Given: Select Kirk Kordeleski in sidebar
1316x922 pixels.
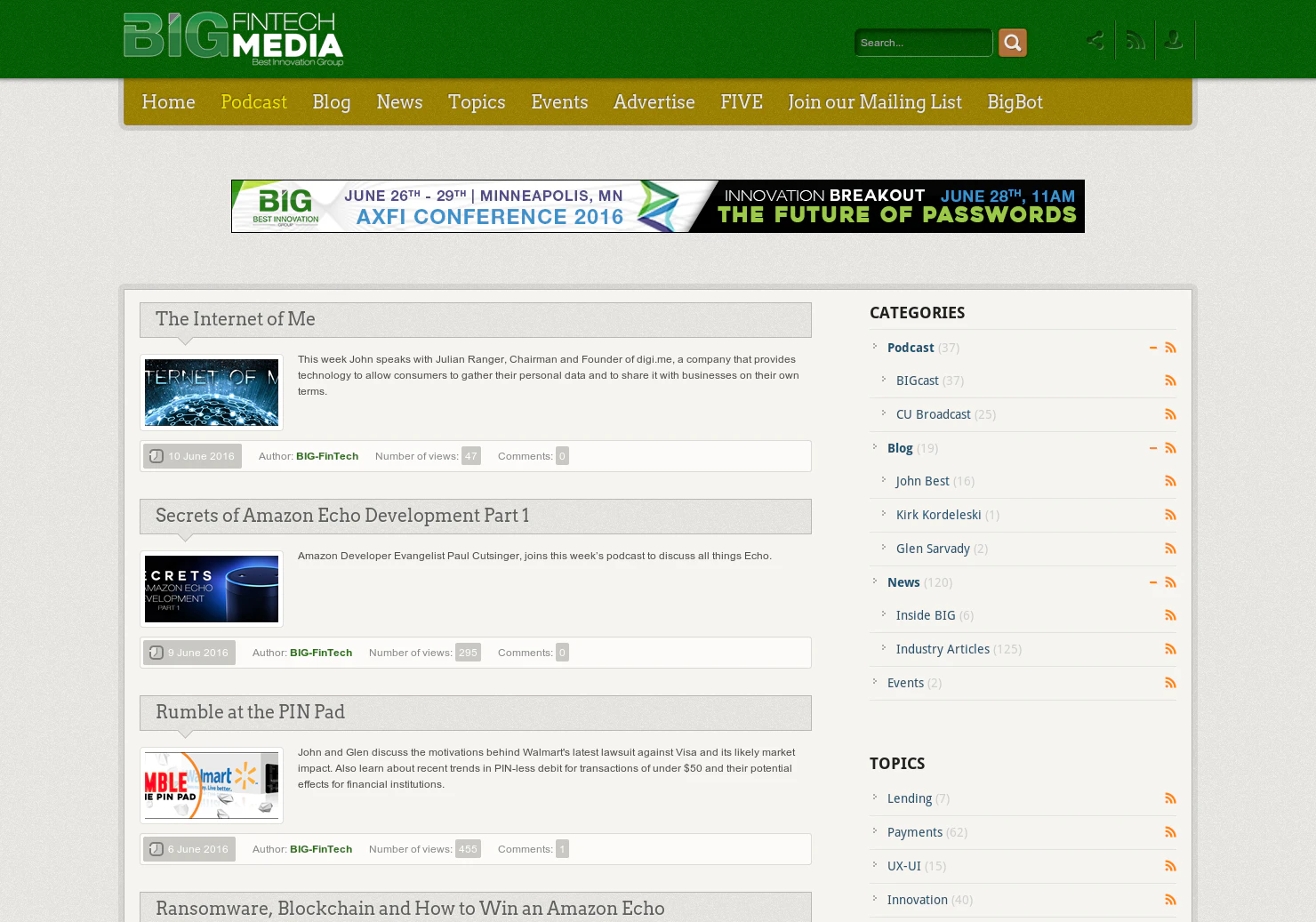Looking at the screenshot, I should coord(939,515).
